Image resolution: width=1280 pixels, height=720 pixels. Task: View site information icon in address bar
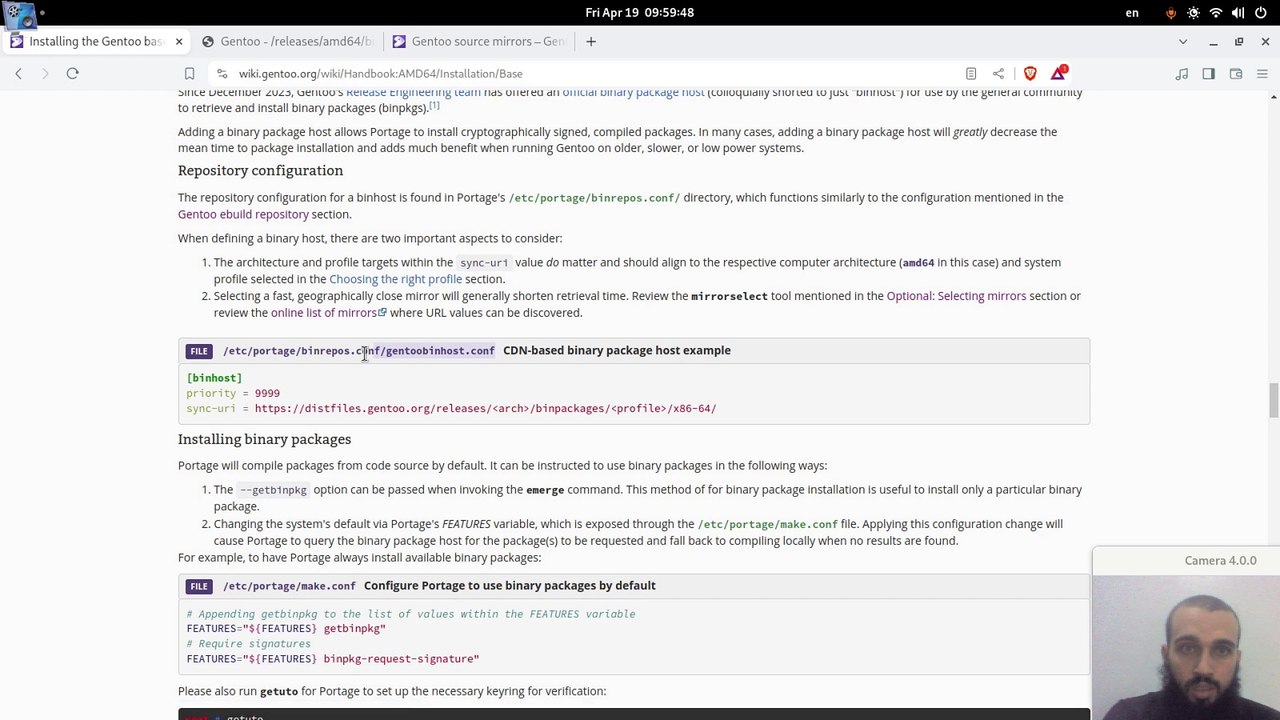pyautogui.click(x=223, y=73)
